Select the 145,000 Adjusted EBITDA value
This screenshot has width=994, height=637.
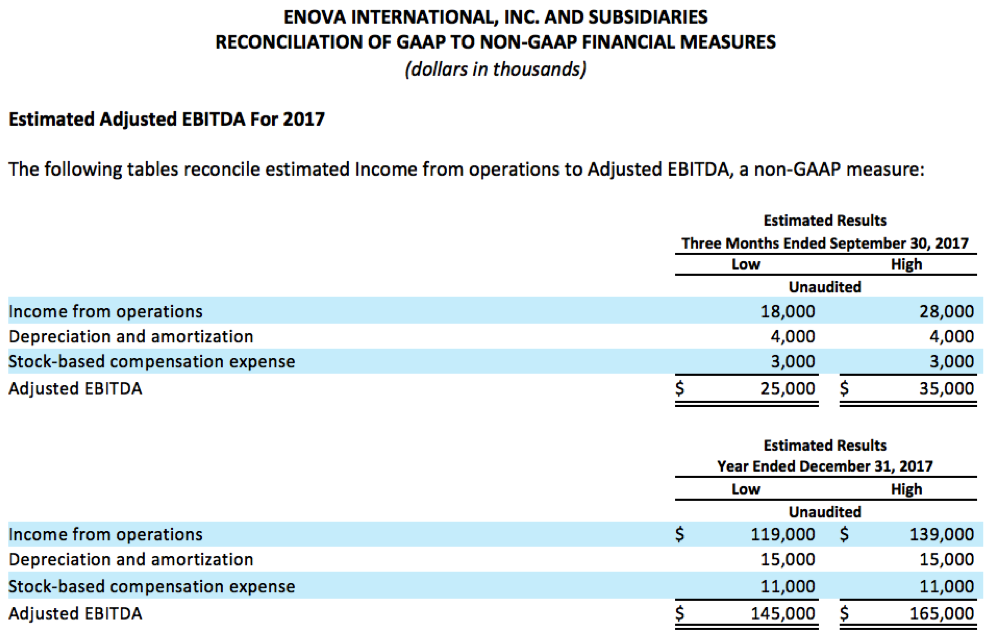pyautogui.click(x=784, y=614)
